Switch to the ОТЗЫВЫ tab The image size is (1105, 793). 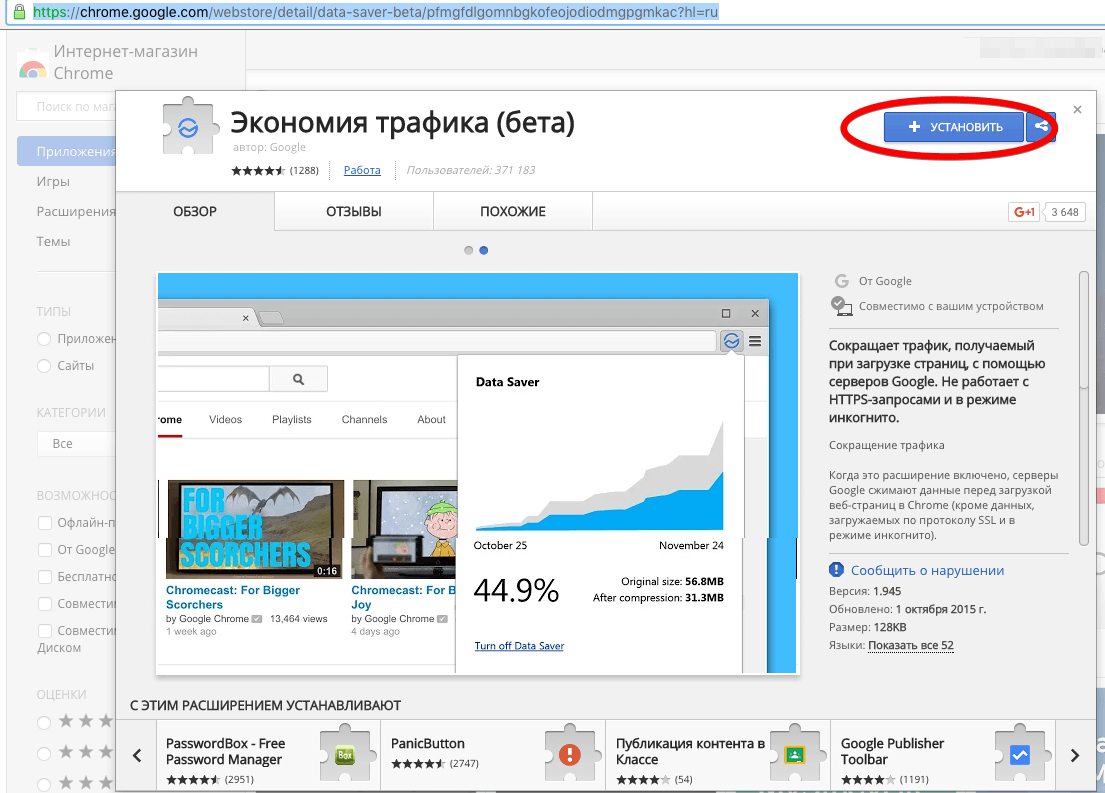[x=353, y=212]
